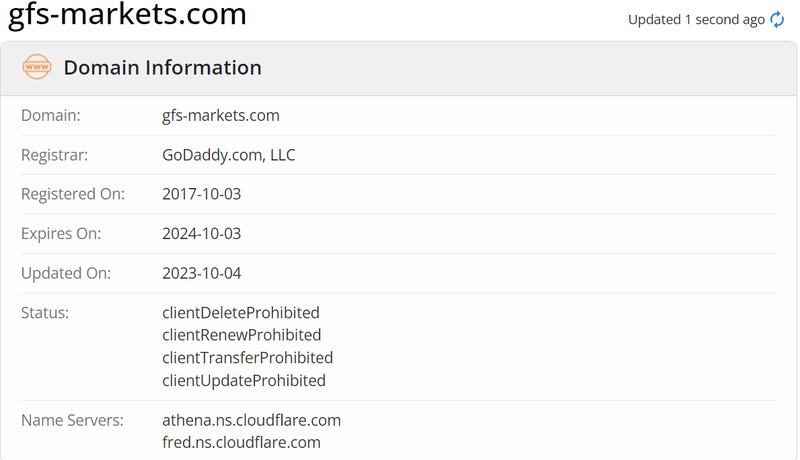The height and width of the screenshot is (460, 800).
Task: Click the updated date 2023-10-04
Action: pyautogui.click(x=202, y=273)
